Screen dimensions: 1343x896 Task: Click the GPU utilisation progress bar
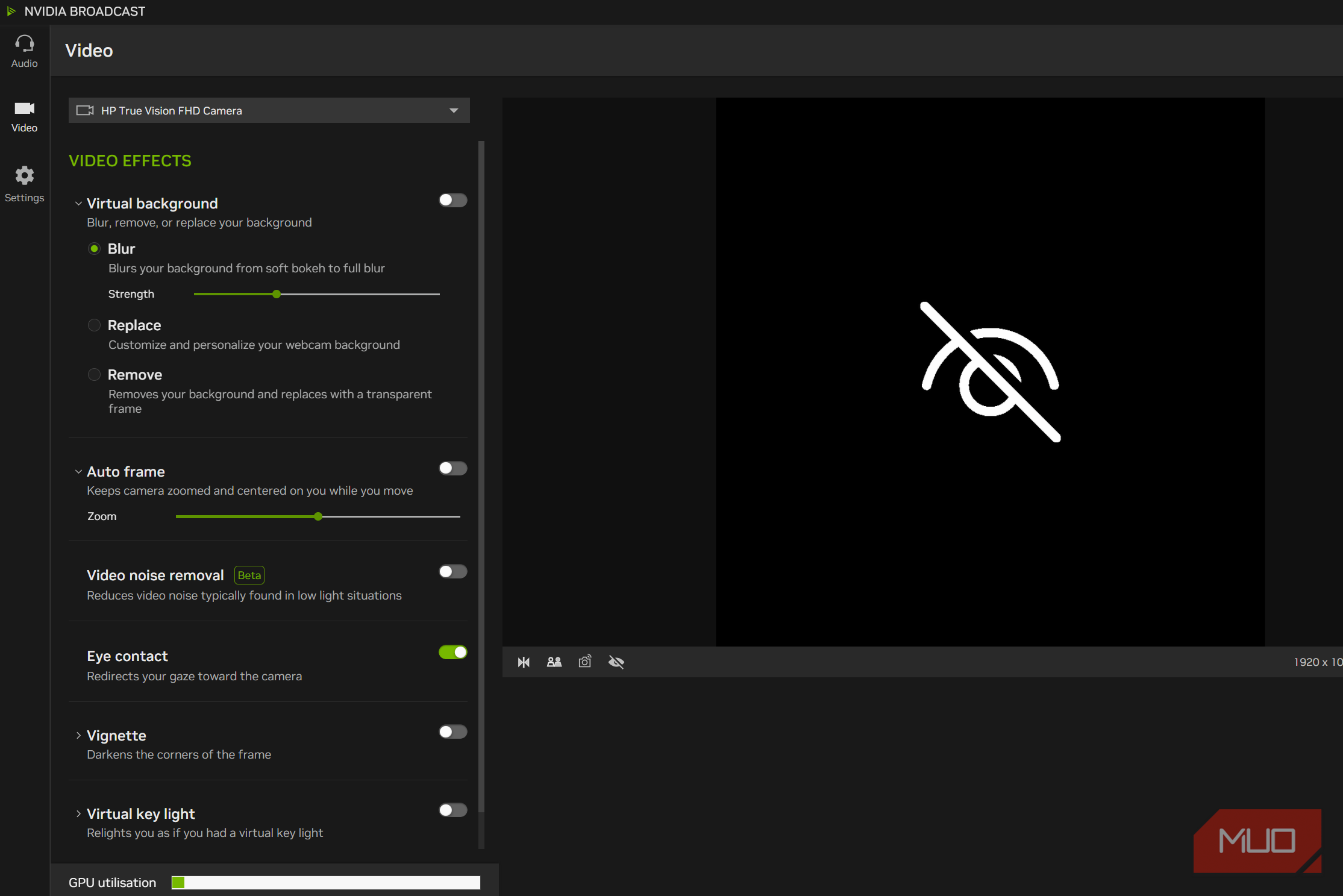[x=326, y=883]
